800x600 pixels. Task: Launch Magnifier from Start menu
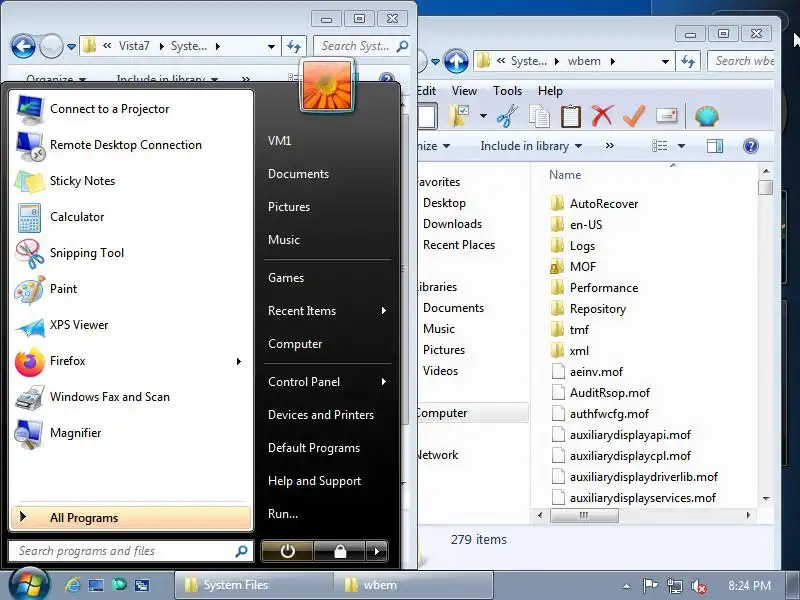131,433
